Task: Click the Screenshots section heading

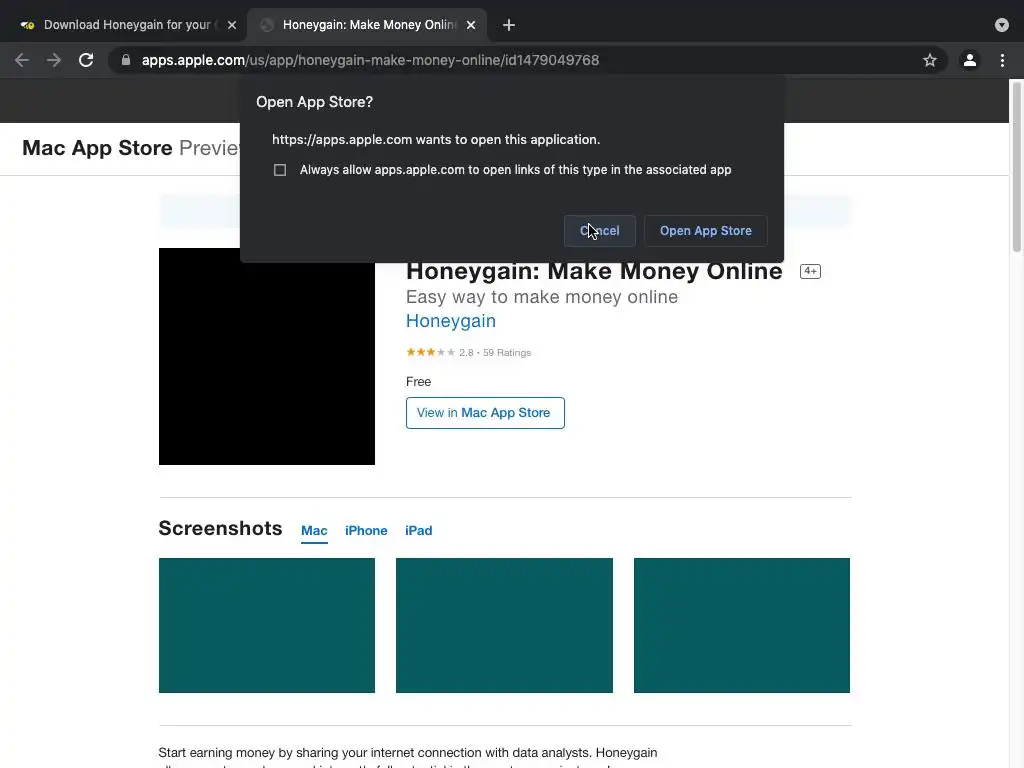Action: pos(220,528)
